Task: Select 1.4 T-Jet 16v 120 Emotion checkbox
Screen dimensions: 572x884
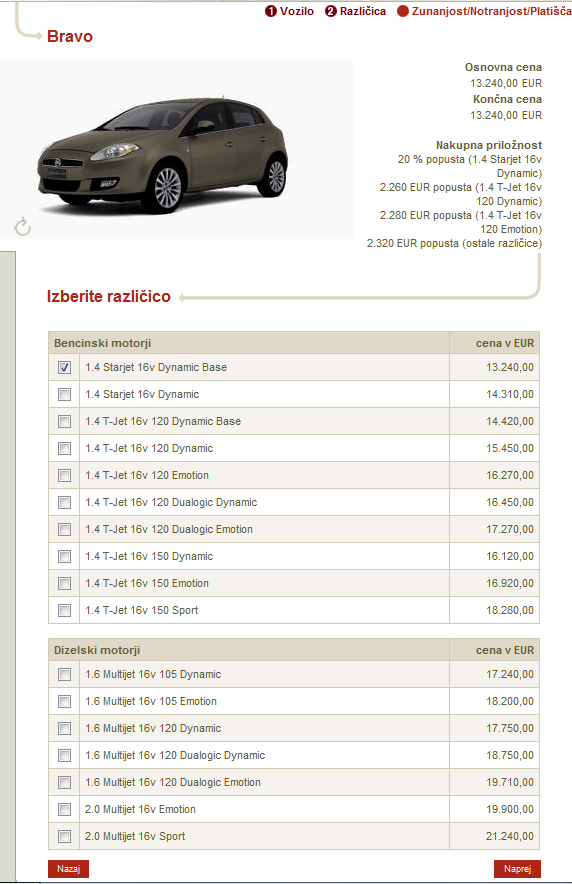Action: [x=64, y=476]
